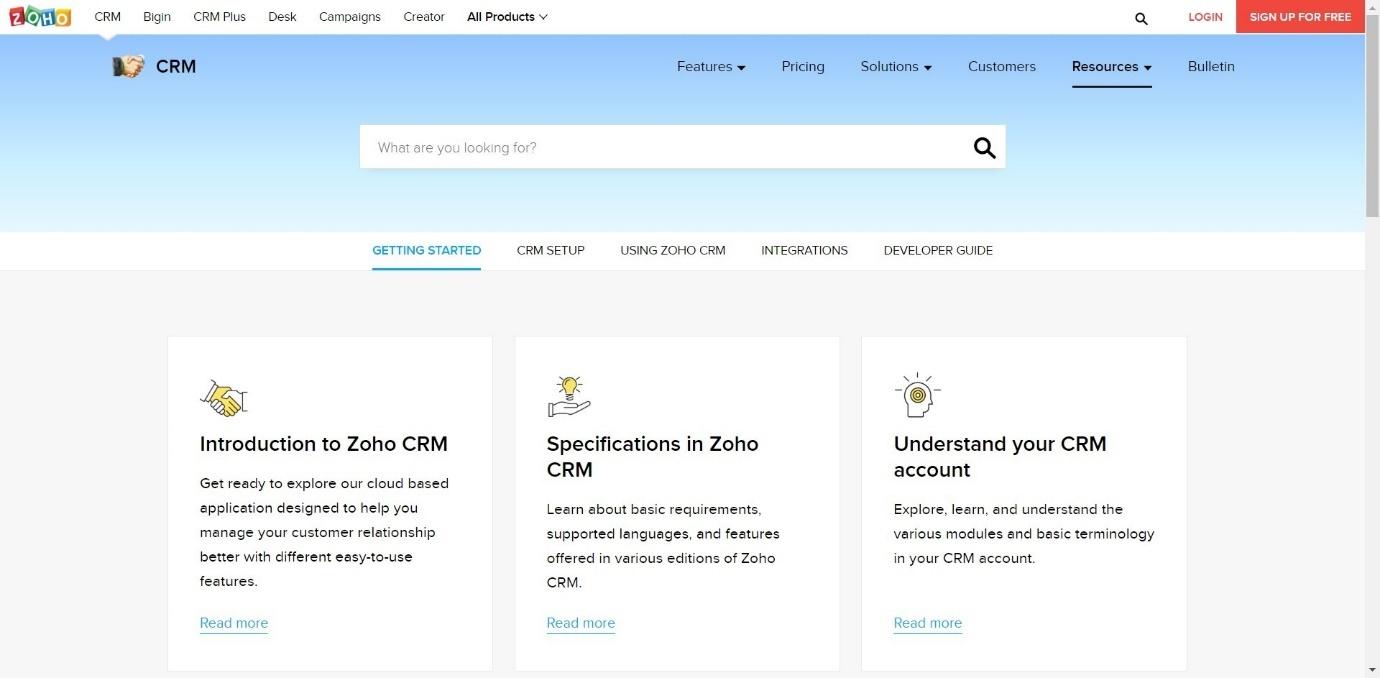
Task: Read more about Understand your CRM account
Action: (928, 623)
